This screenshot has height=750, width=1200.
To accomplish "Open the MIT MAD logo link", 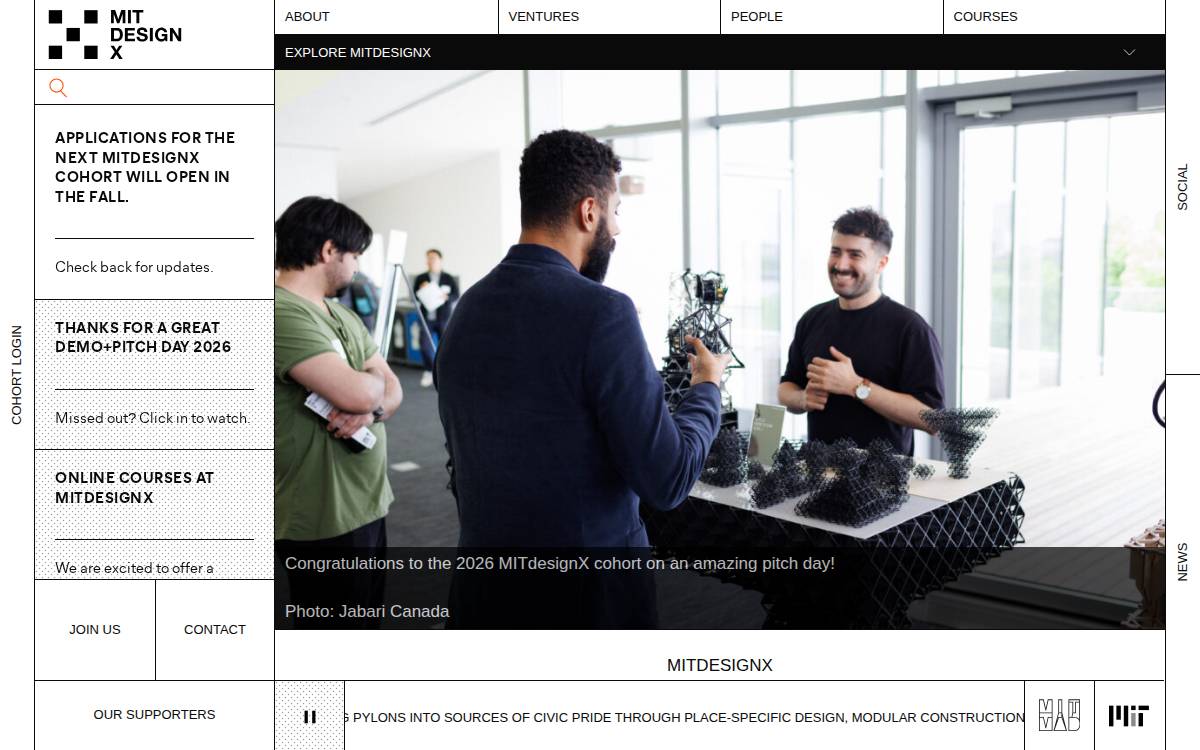I will click(1059, 716).
